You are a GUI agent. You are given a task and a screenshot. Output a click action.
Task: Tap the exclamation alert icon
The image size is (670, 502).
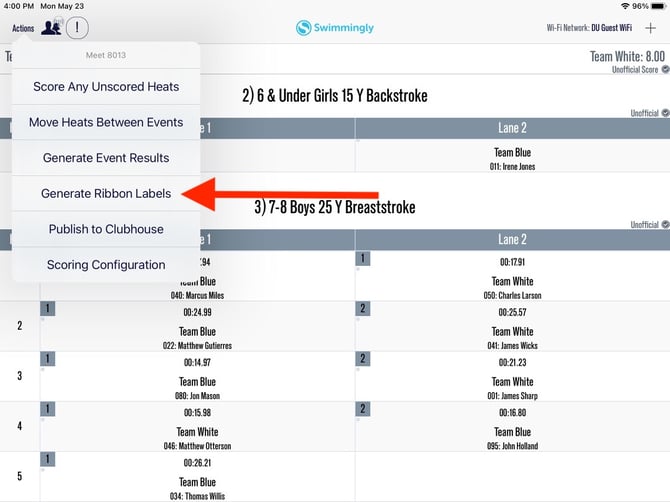click(77, 28)
